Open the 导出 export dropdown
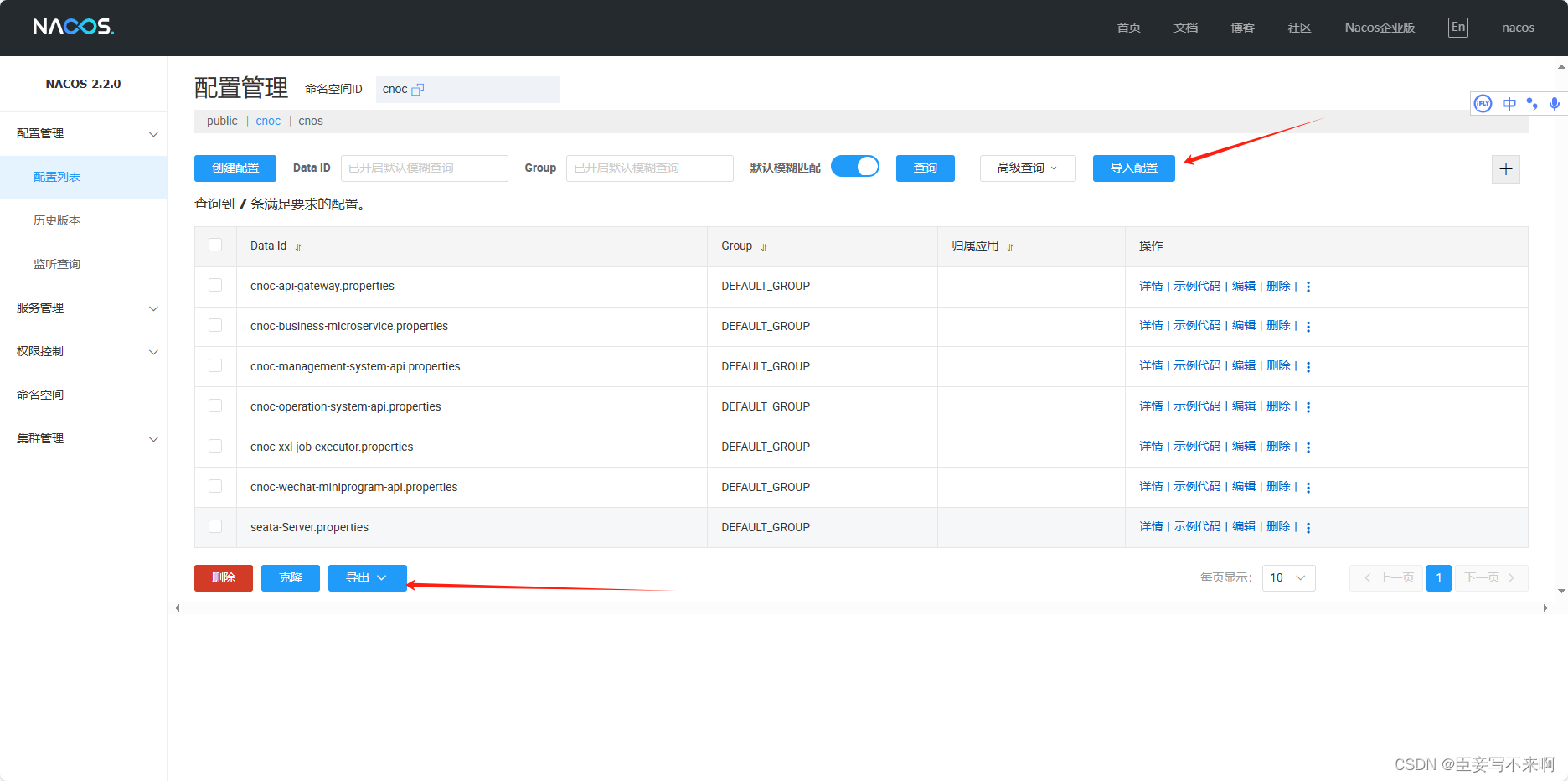This screenshot has width=1568, height=781. click(367, 577)
